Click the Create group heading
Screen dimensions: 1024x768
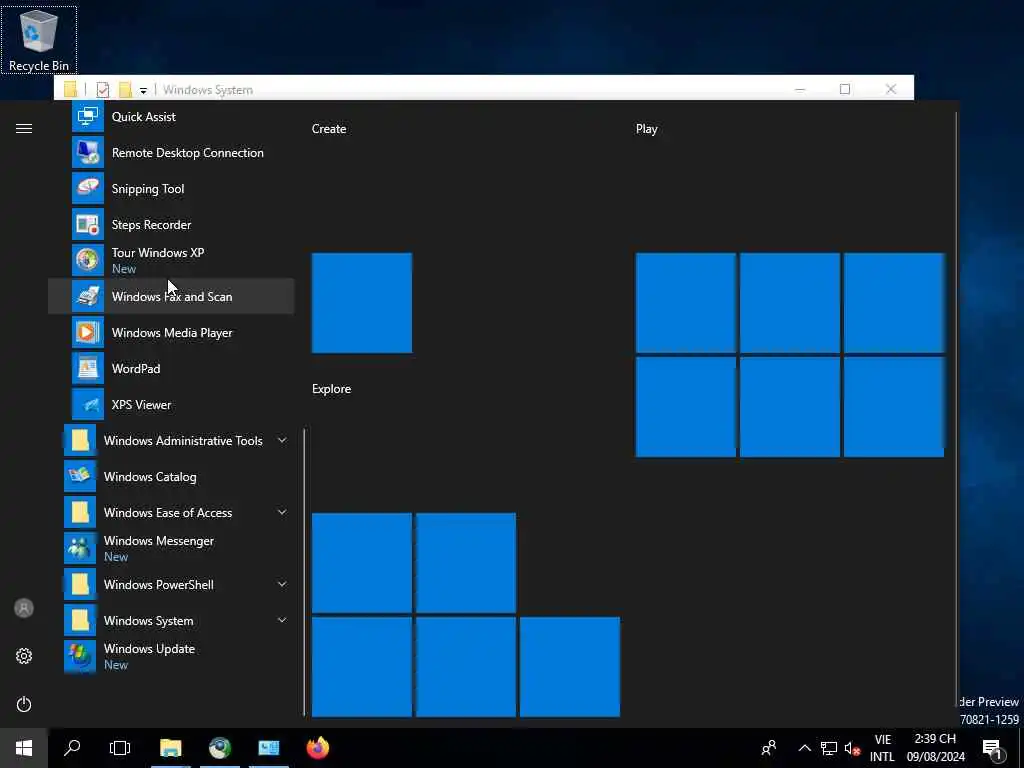tap(329, 129)
